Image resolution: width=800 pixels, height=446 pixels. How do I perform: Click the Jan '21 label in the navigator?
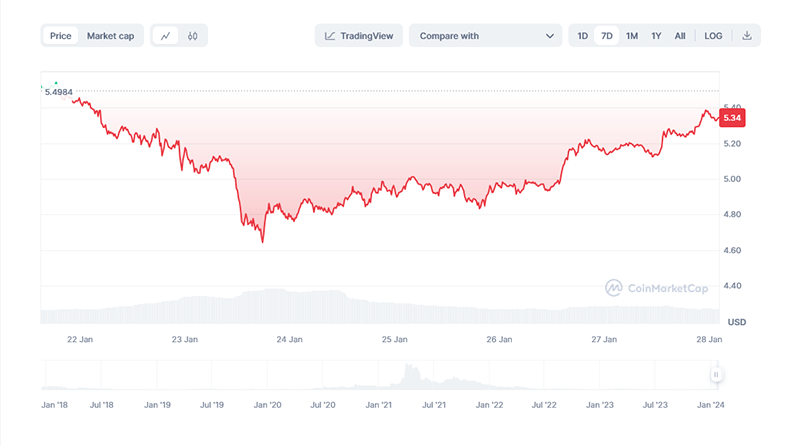(x=378, y=405)
